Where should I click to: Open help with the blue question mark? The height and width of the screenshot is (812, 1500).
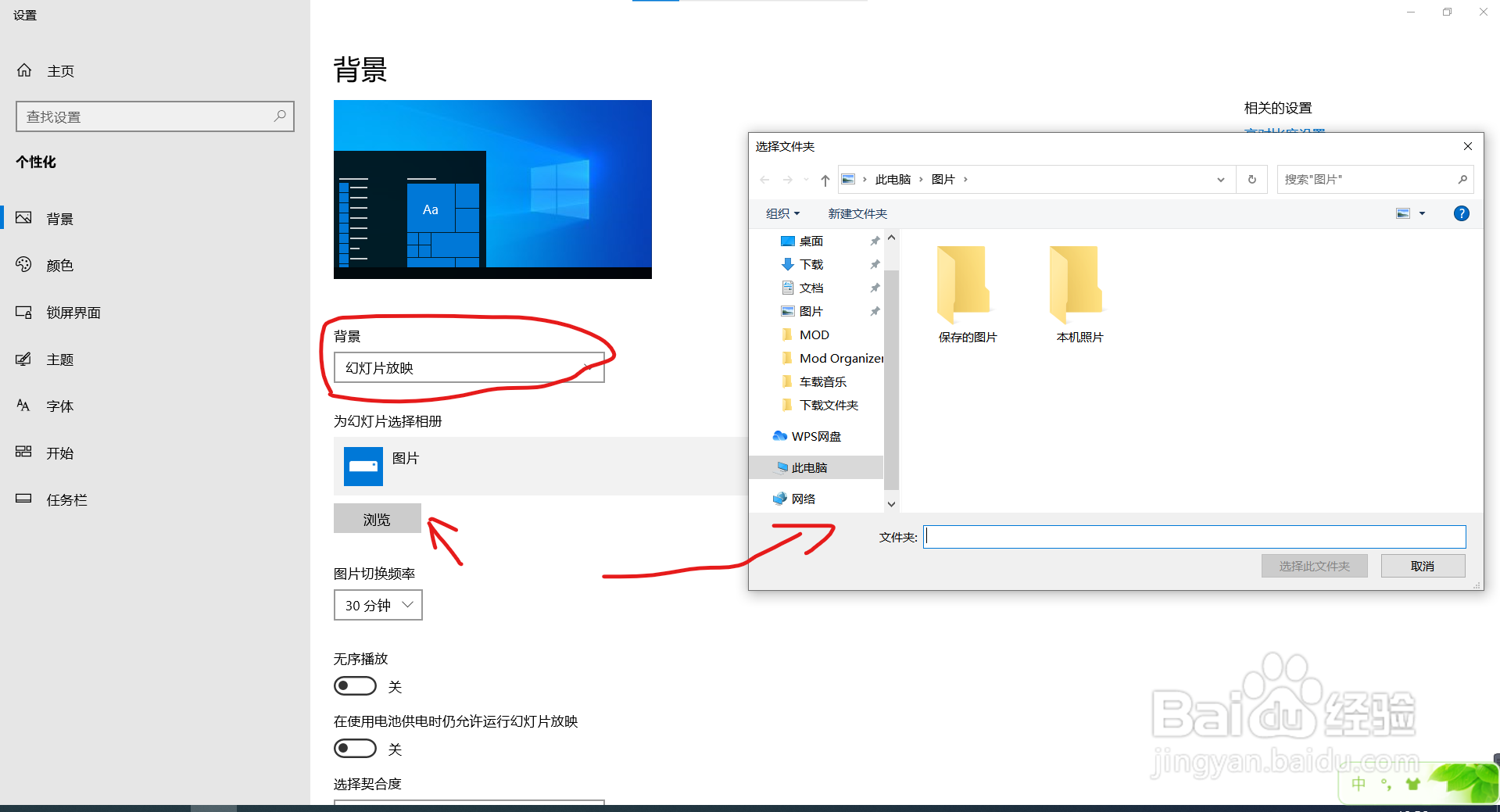(1461, 213)
